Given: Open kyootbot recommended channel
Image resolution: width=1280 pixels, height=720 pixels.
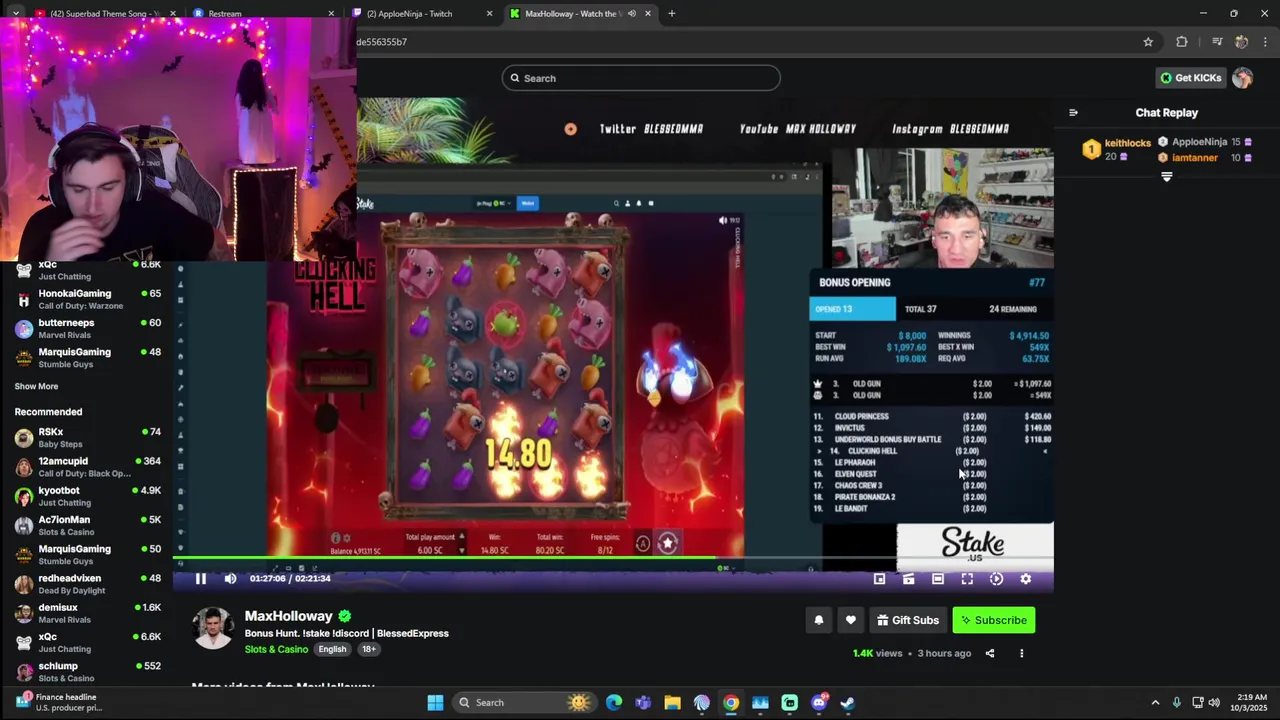Looking at the screenshot, I should tap(87, 496).
